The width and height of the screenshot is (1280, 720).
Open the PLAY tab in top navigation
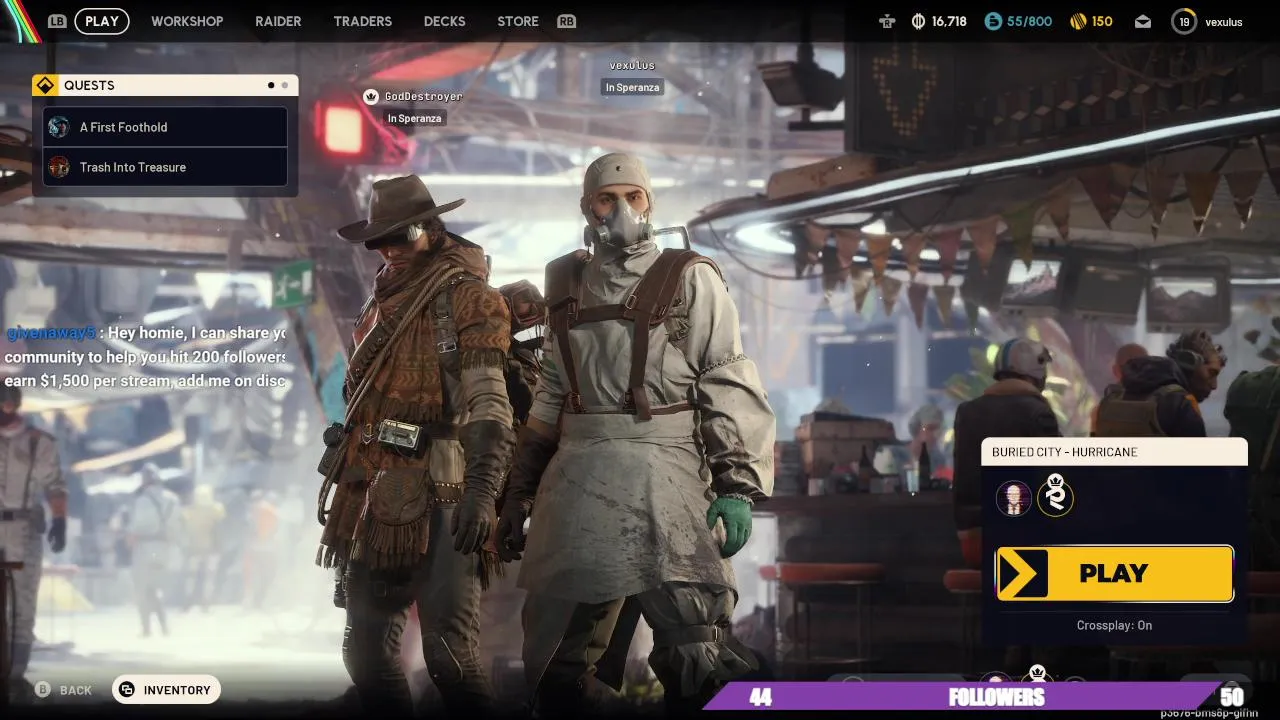coord(102,21)
